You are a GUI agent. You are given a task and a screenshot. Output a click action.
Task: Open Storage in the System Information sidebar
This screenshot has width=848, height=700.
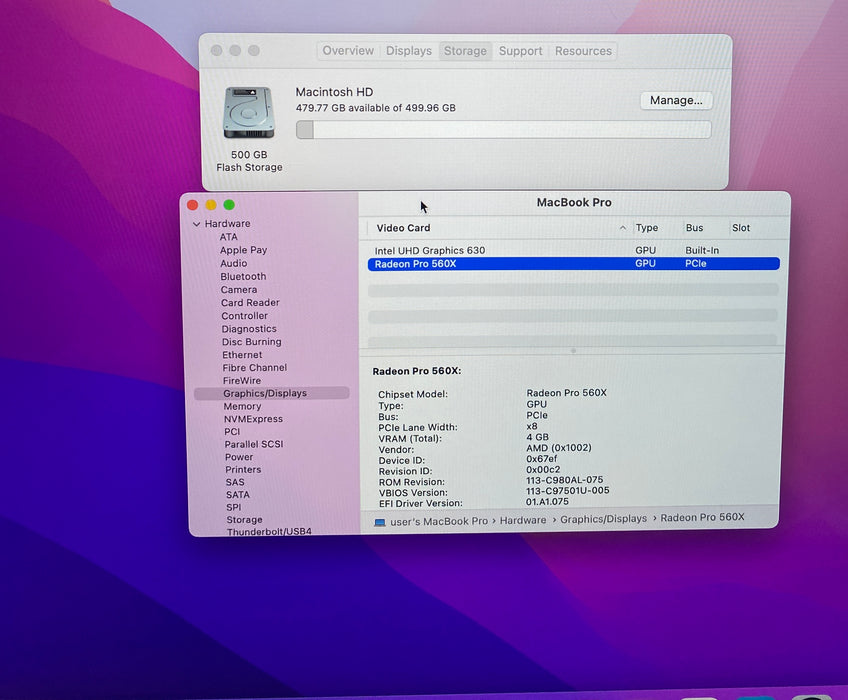click(x=244, y=520)
